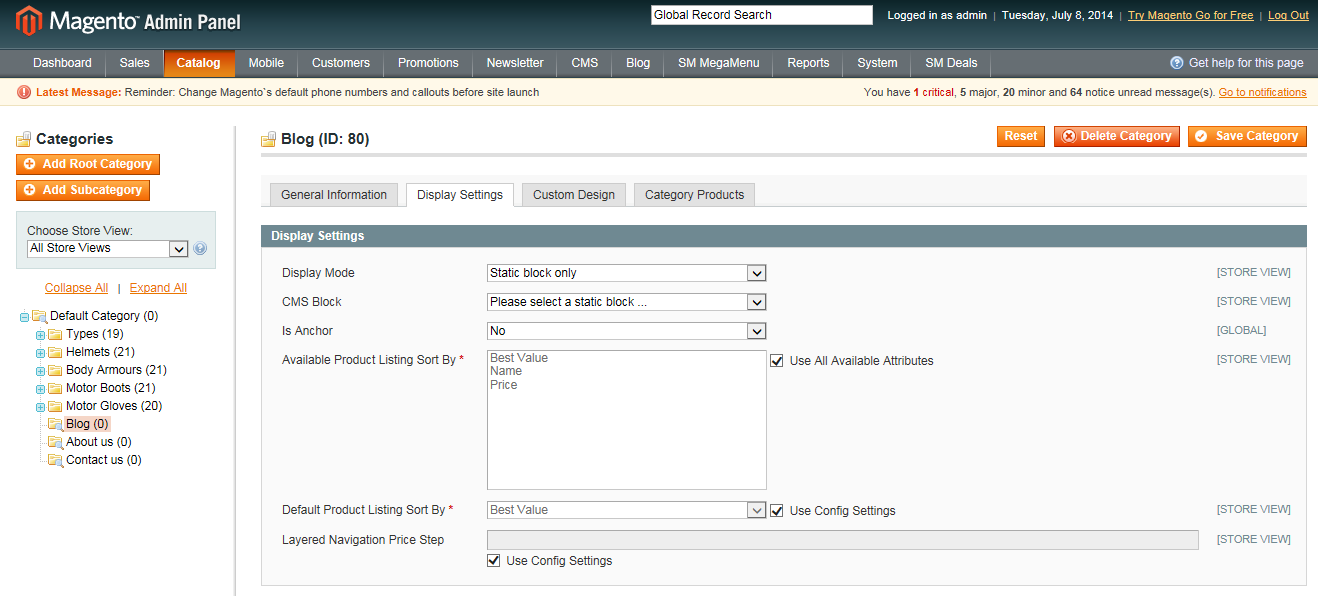The width and height of the screenshot is (1318, 596).
Task: Click the Categories heading folder icon
Action: (24, 140)
